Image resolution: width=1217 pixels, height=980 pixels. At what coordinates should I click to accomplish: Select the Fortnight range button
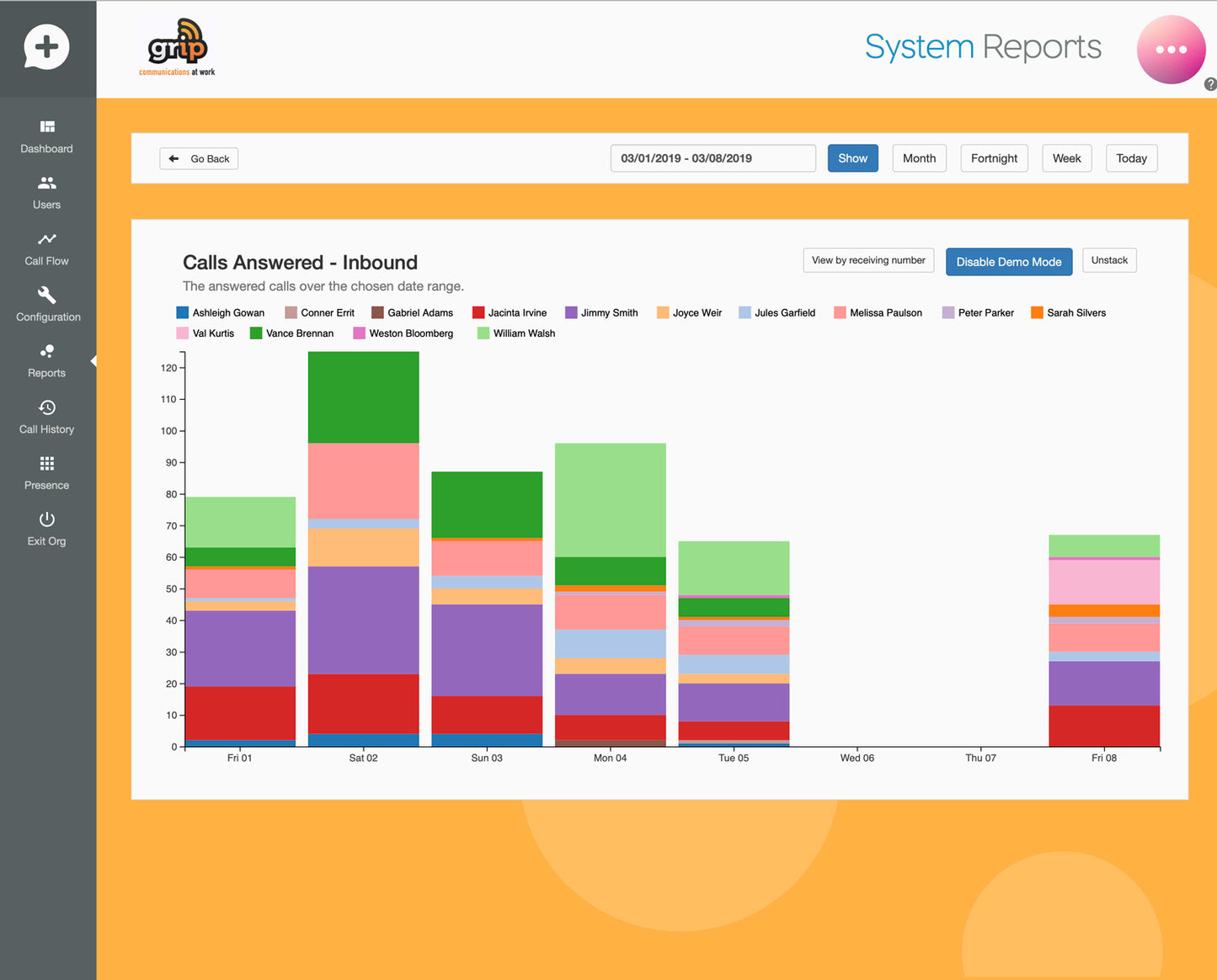[x=994, y=158]
